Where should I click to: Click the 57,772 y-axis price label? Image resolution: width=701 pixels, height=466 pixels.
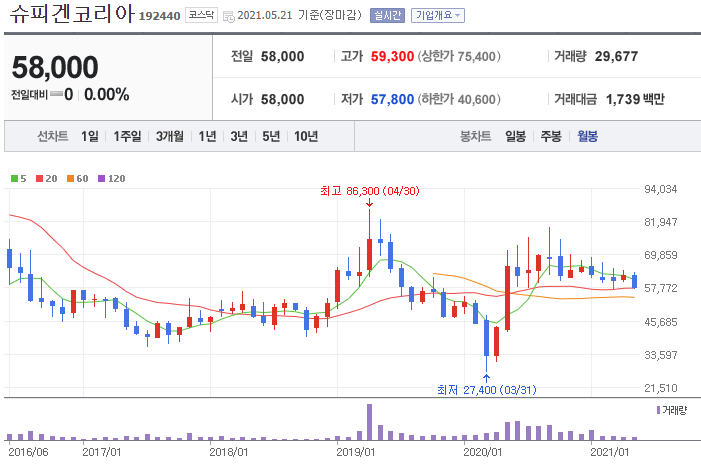[x=660, y=288]
